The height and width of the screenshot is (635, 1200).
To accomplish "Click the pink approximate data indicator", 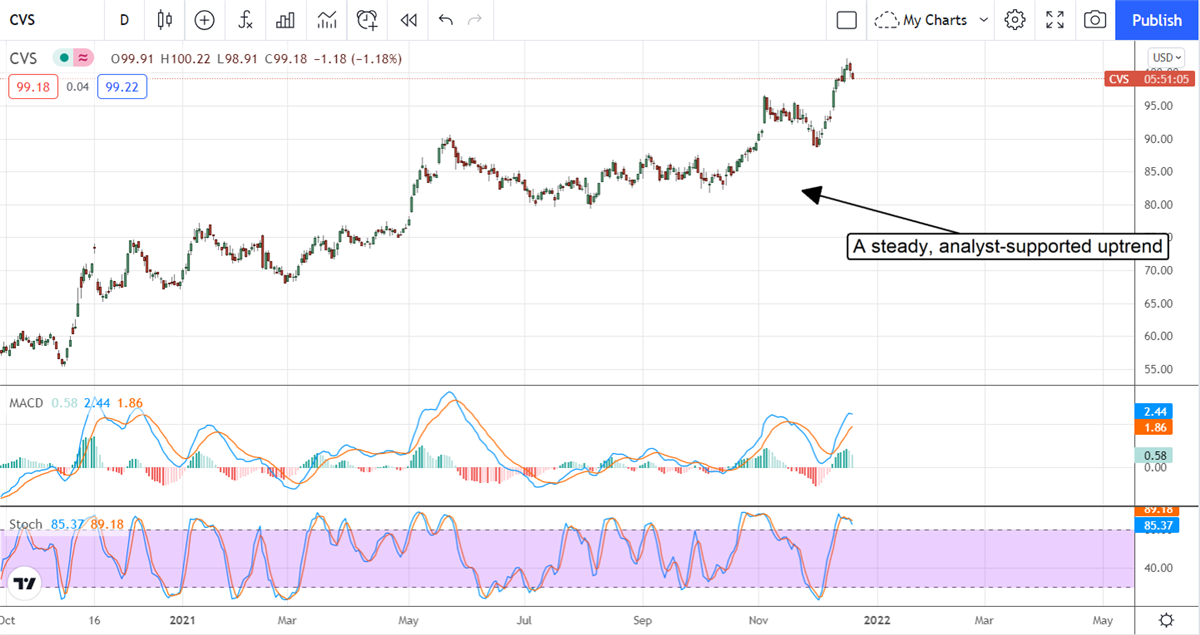I will [x=83, y=59].
